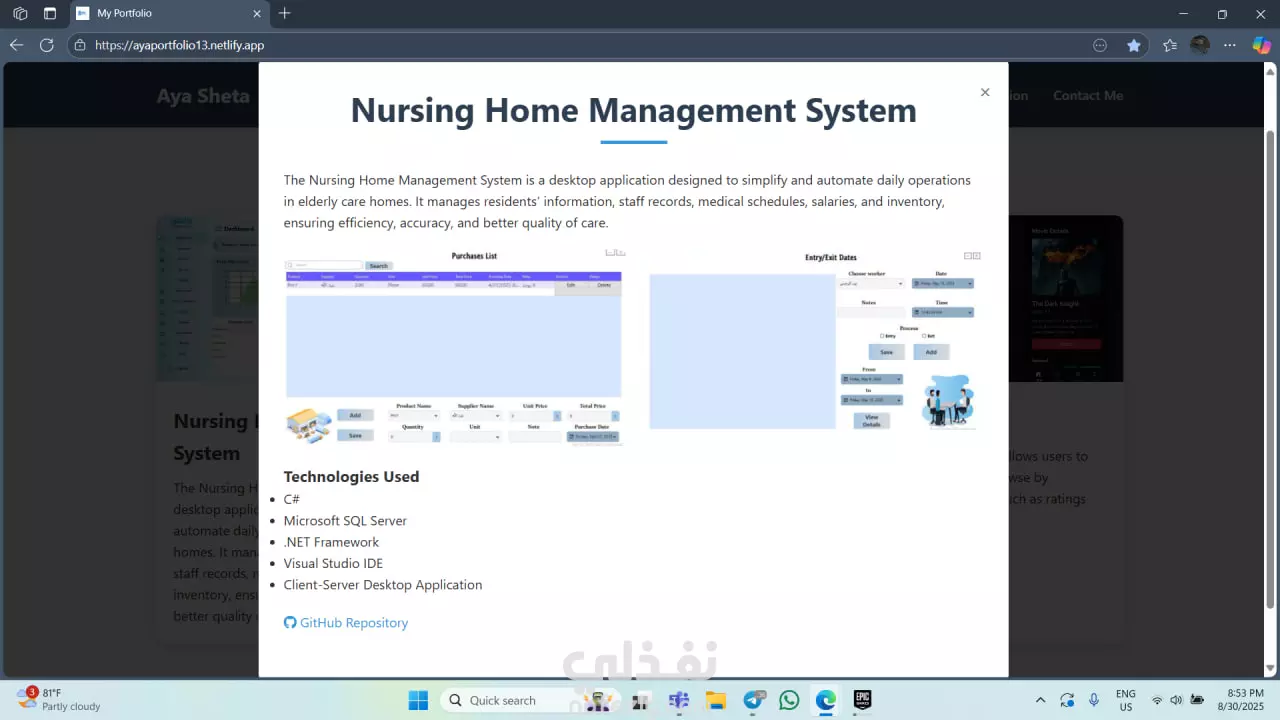Viewport: 1280px width, 720px height.
Task: Click the Contact Me nav item
Action: point(1088,96)
